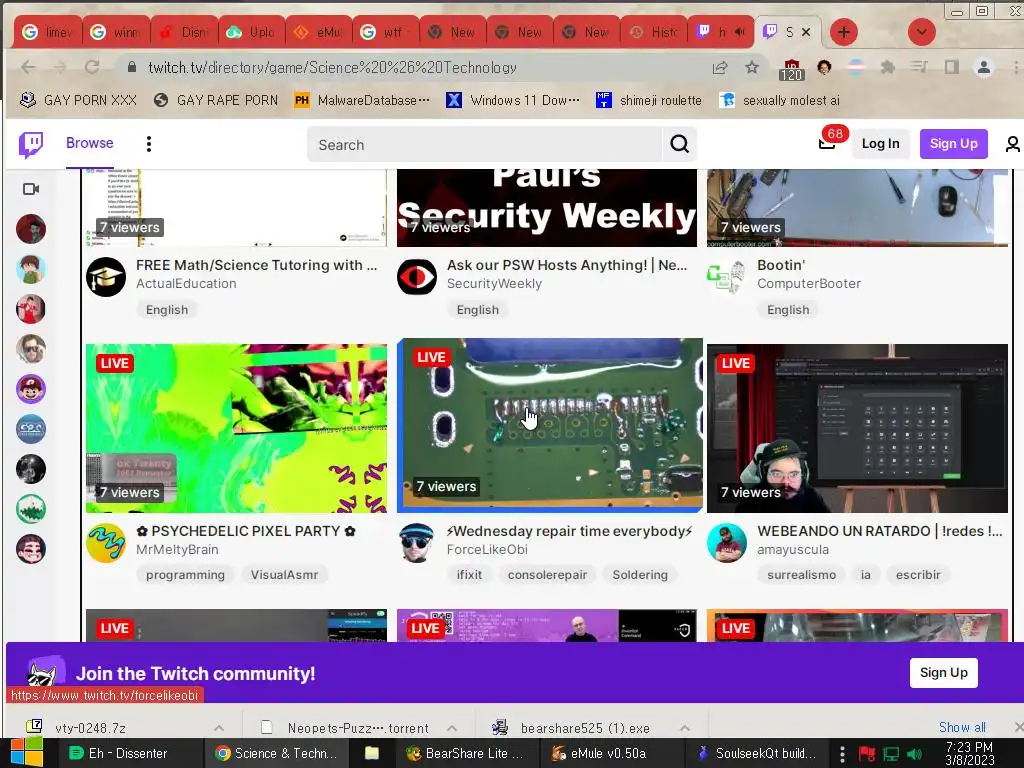This screenshot has height=768, width=1024.
Task: Click the Log In button
Action: 880,144
